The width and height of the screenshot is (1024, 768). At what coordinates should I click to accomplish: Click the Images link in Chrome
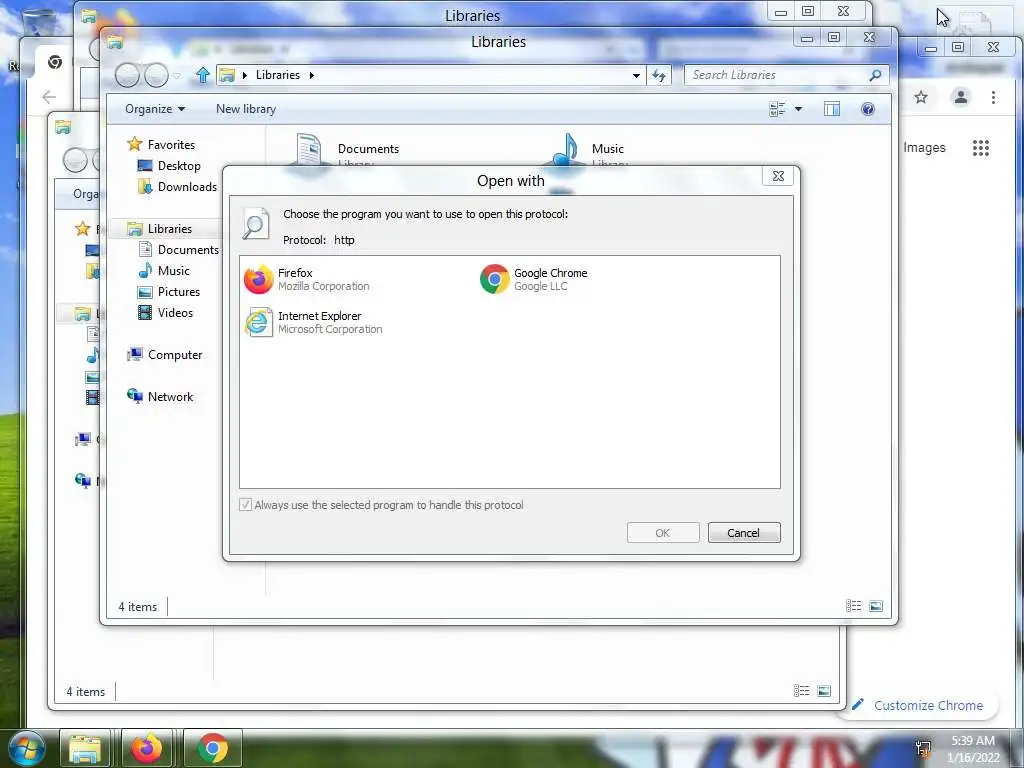[x=924, y=148]
